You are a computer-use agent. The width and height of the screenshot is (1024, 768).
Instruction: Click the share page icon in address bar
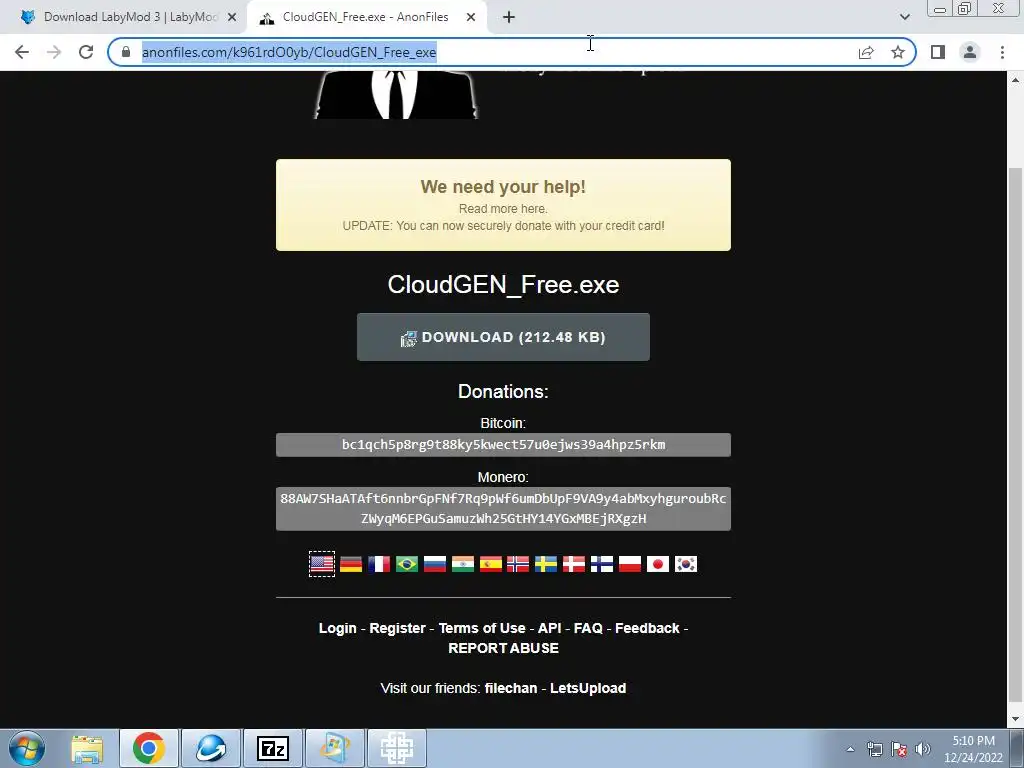click(866, 52)
